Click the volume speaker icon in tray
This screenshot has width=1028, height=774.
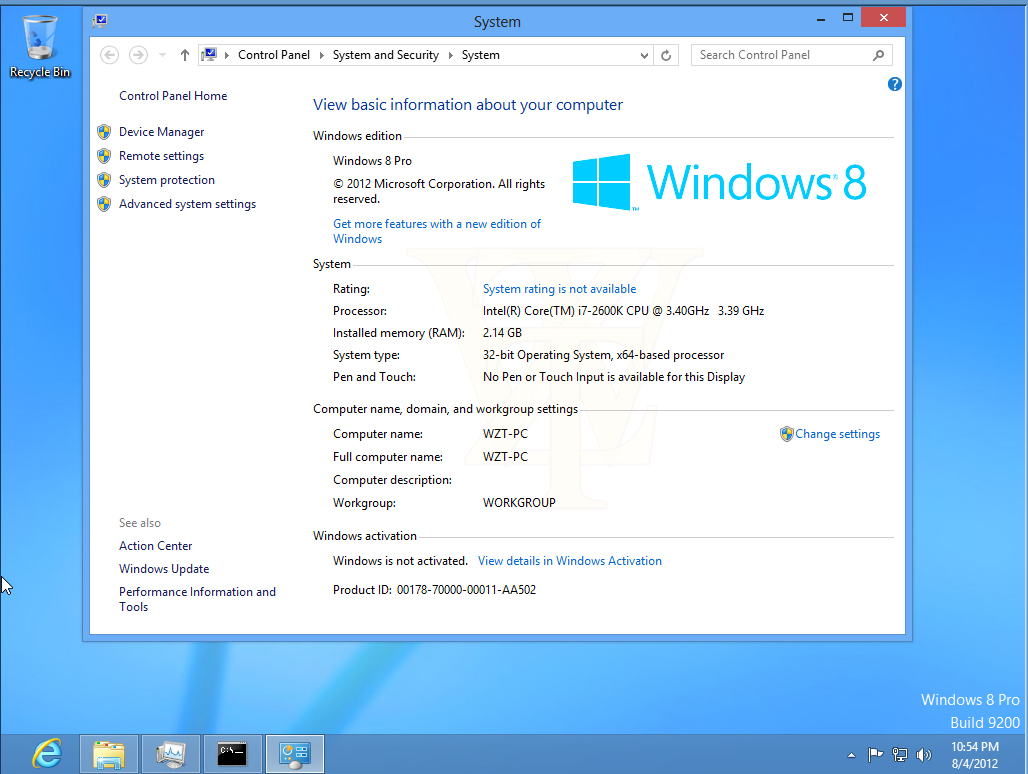click(x=924, y=755)
